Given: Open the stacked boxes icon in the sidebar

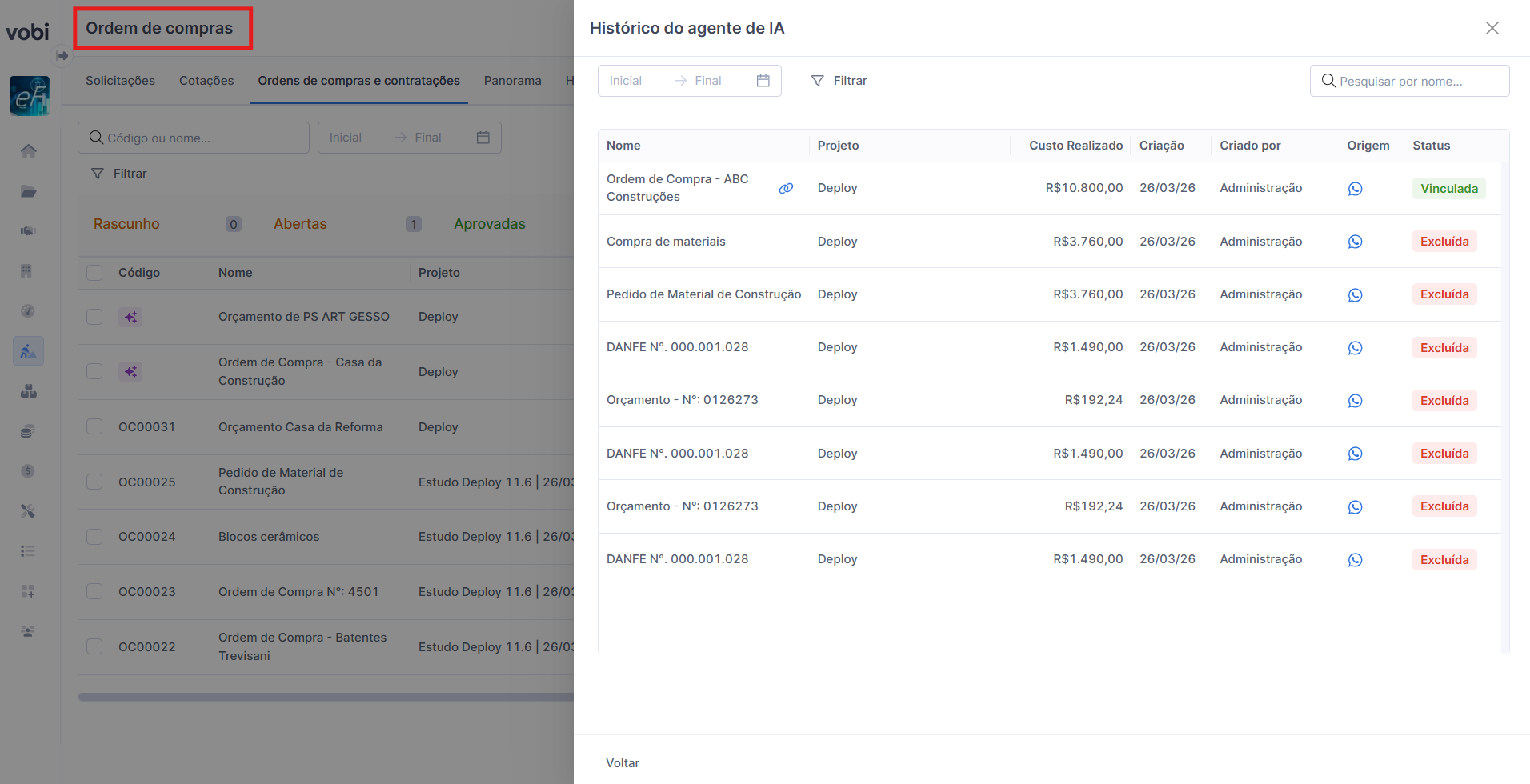Looking at the screenshot, I should (29, 391).
